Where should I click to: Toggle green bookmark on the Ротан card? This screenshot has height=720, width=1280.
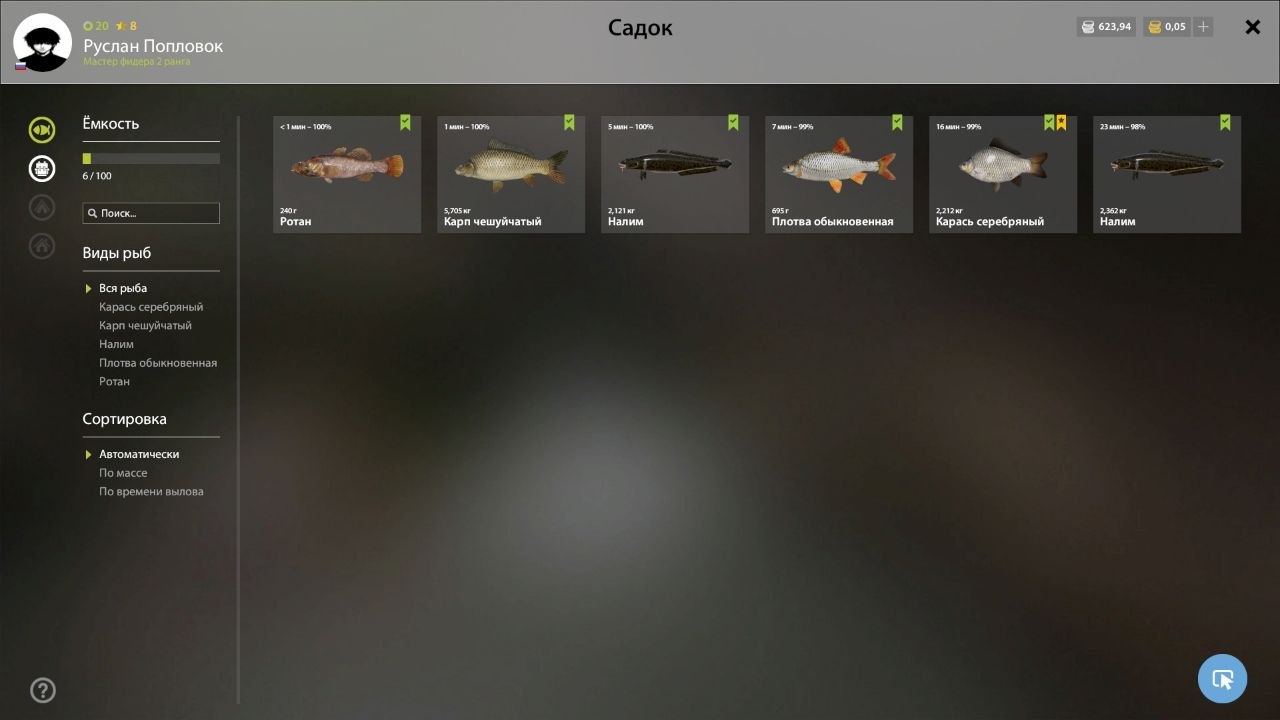pos(405,122)
